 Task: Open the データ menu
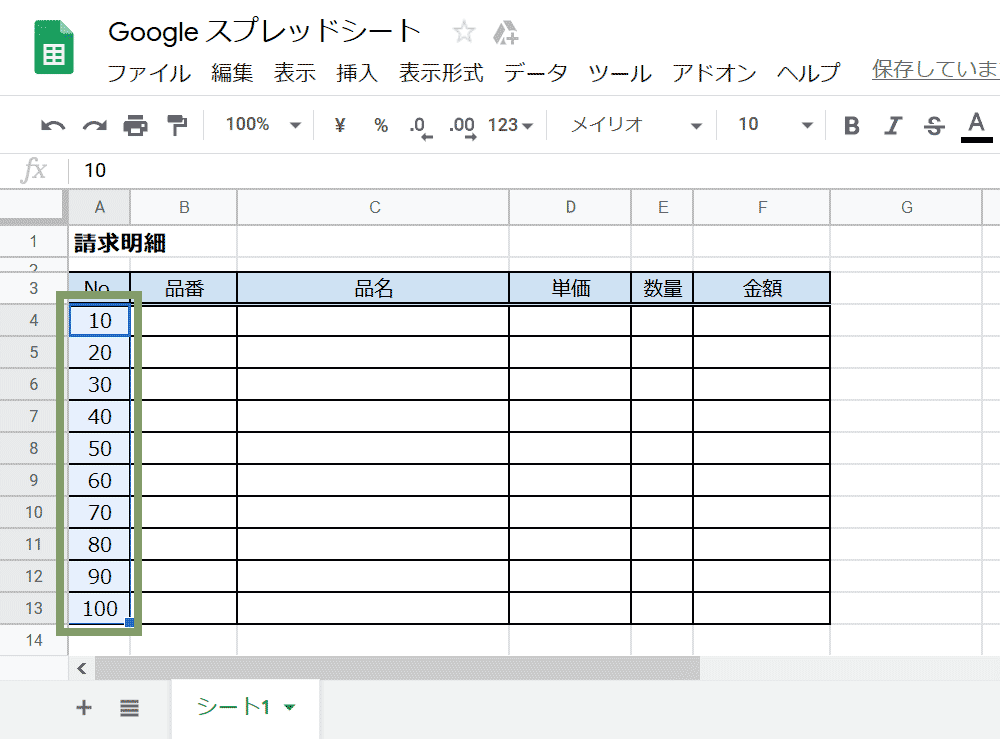point(536,73)
